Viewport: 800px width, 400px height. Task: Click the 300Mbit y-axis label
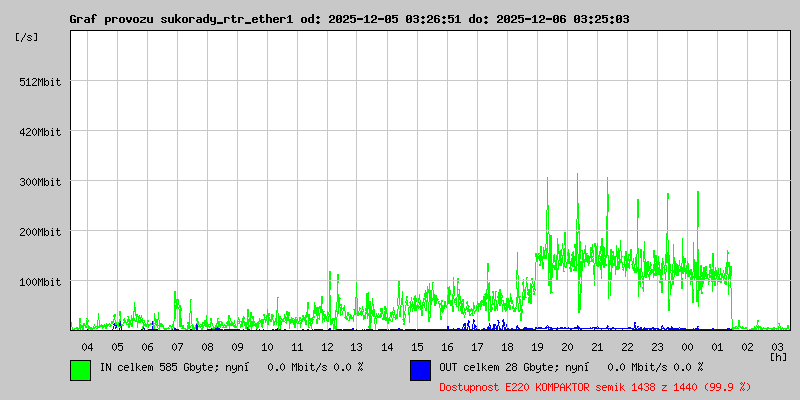tap(40, 182)
